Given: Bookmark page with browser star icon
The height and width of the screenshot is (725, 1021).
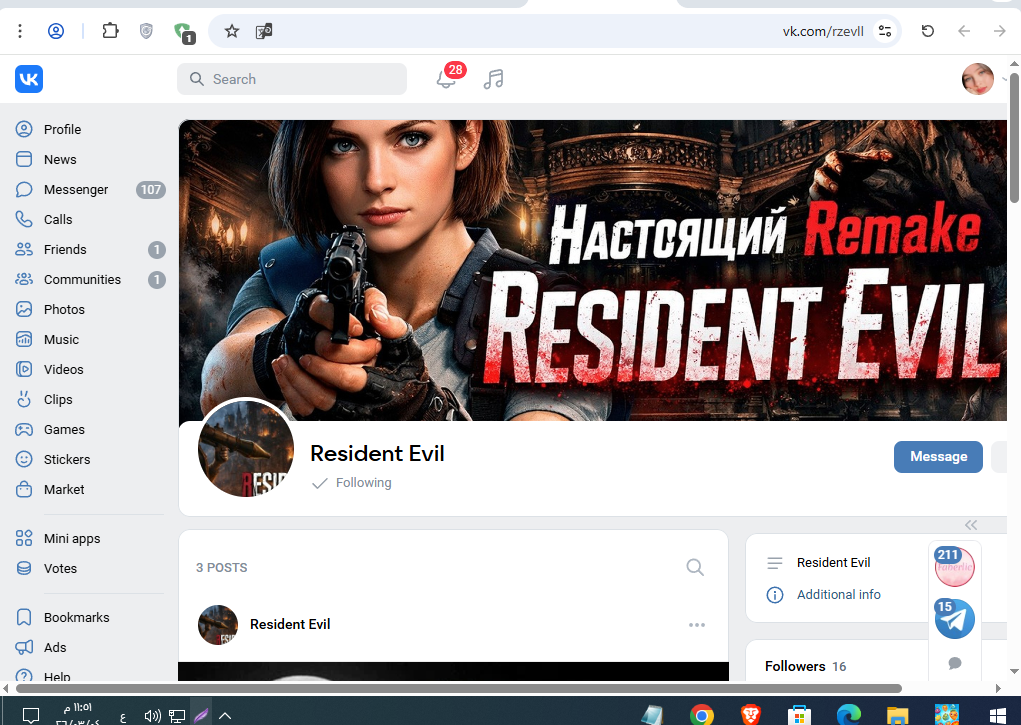Looking at the screenshot, I should coord(232,31).
